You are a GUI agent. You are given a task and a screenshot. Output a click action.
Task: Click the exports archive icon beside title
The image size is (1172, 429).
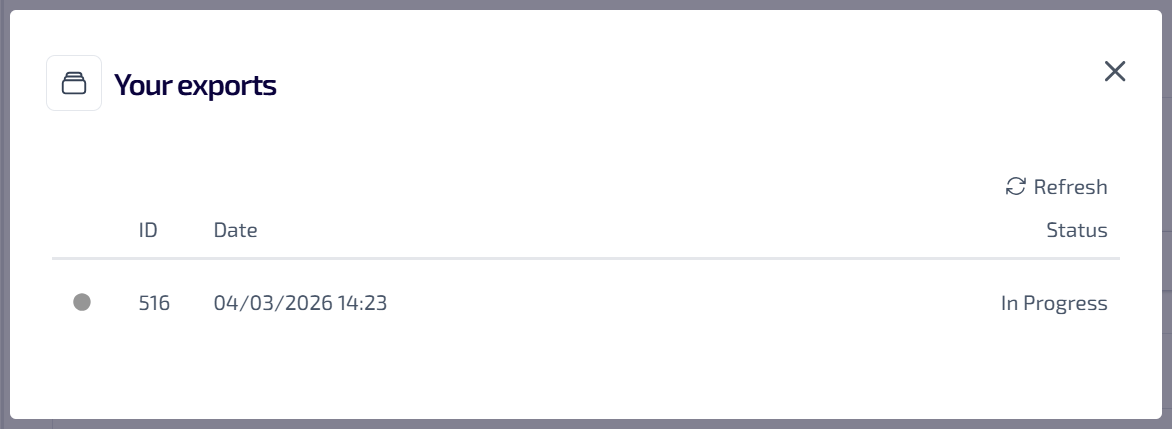click(74, 83)
